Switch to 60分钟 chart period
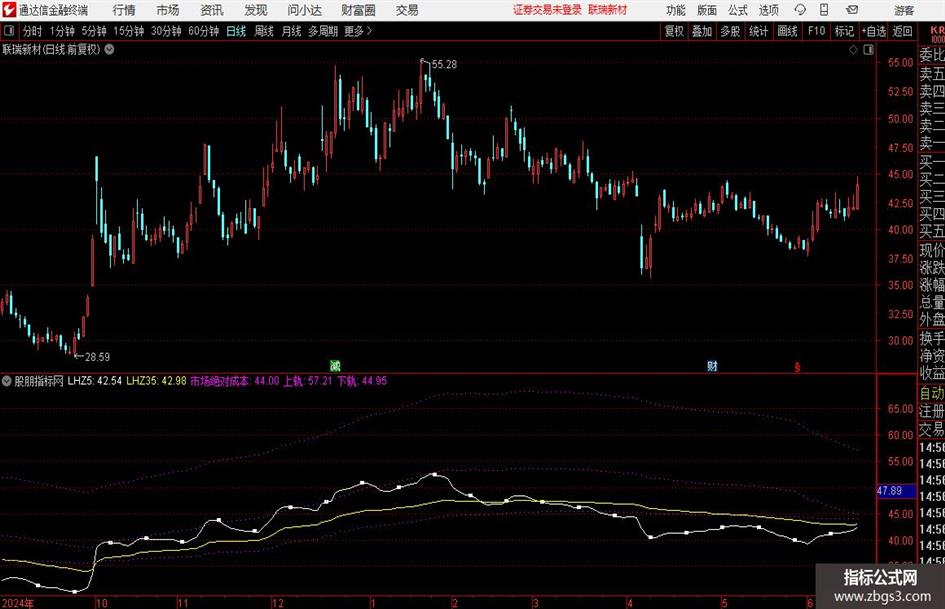 coord(203,31)
